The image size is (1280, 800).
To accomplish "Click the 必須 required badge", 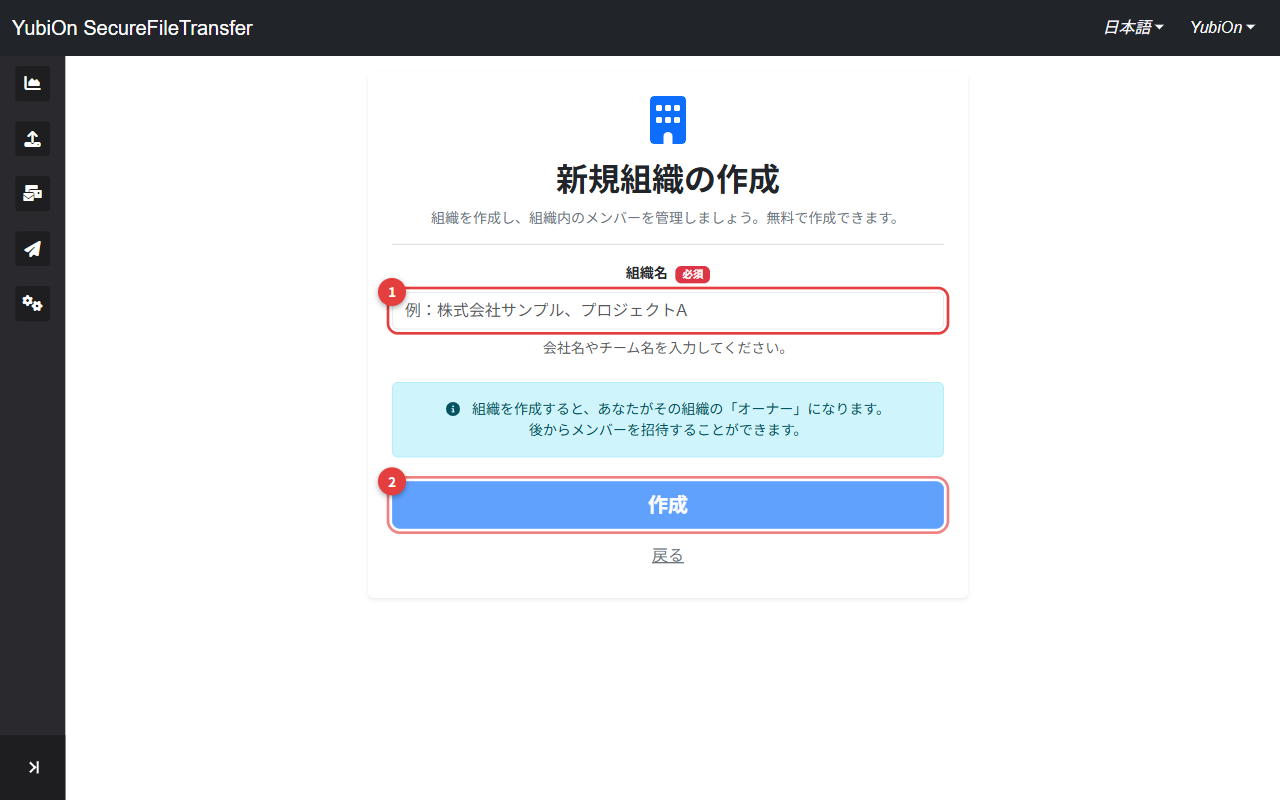I will [x=692, y=274].
